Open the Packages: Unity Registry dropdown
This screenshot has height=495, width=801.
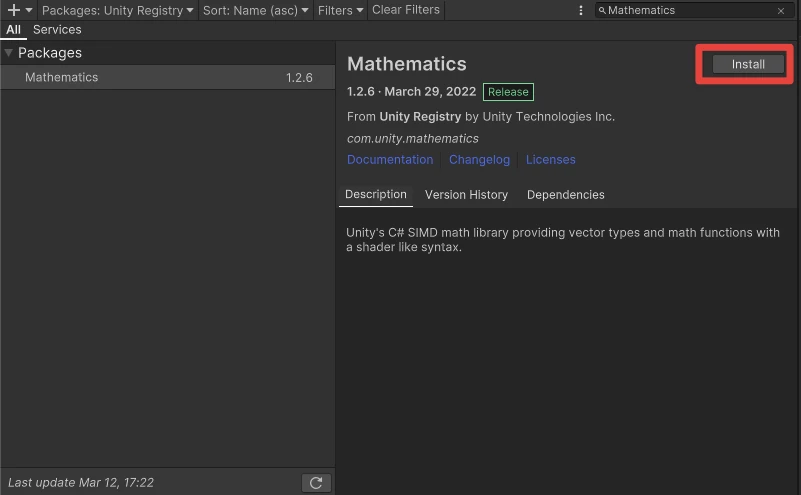tap(117, 10)
